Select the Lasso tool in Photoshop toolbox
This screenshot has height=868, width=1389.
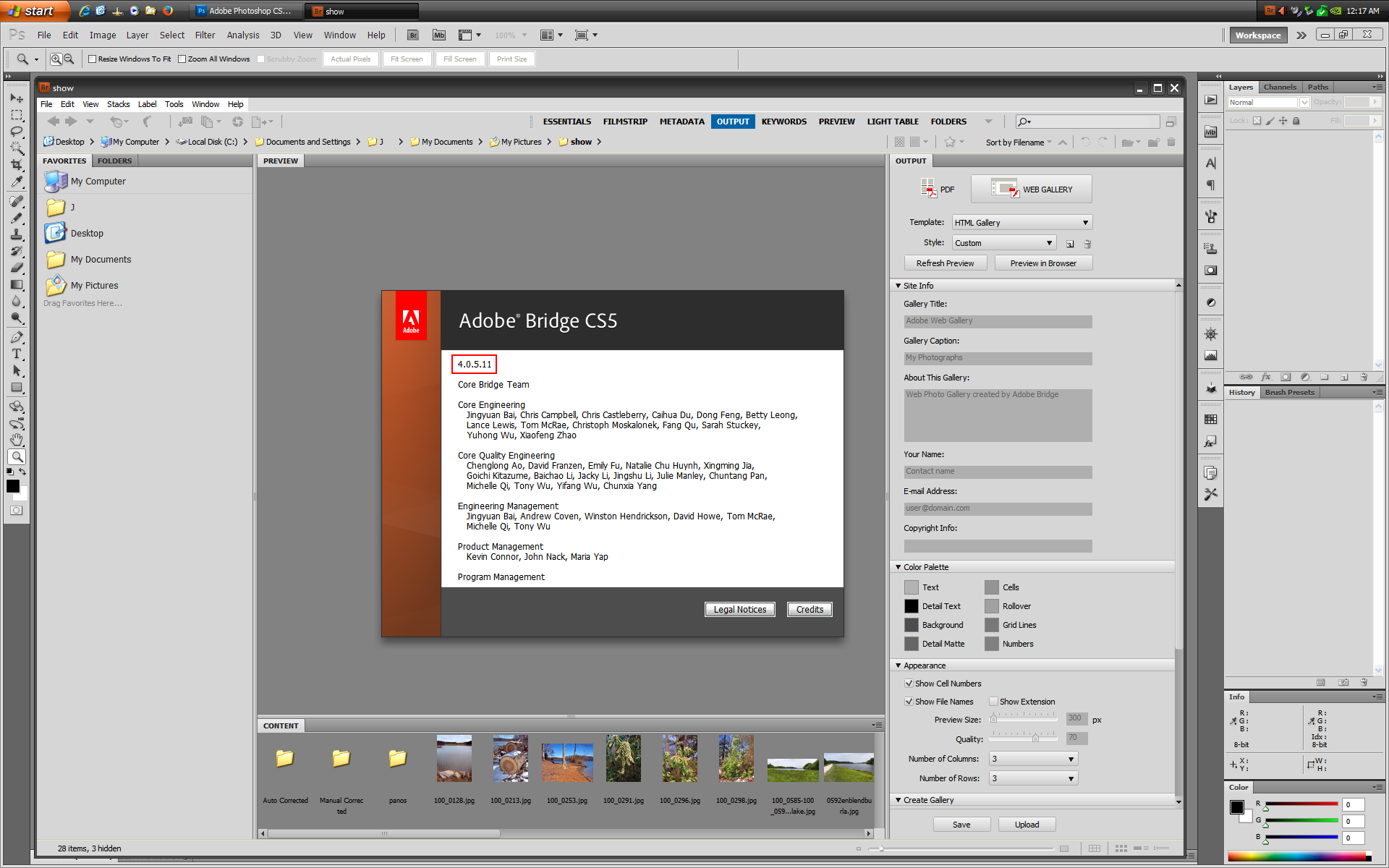tap(16, 132)
